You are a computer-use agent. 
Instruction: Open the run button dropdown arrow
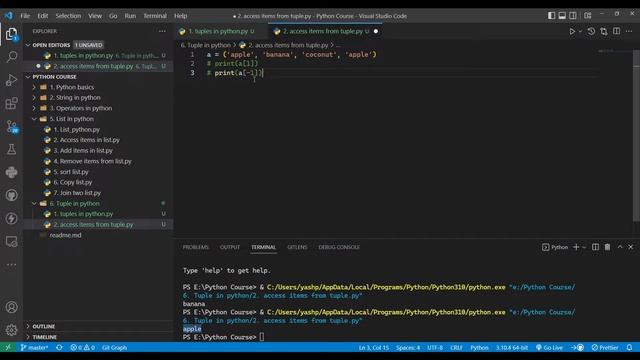point(580,31)
